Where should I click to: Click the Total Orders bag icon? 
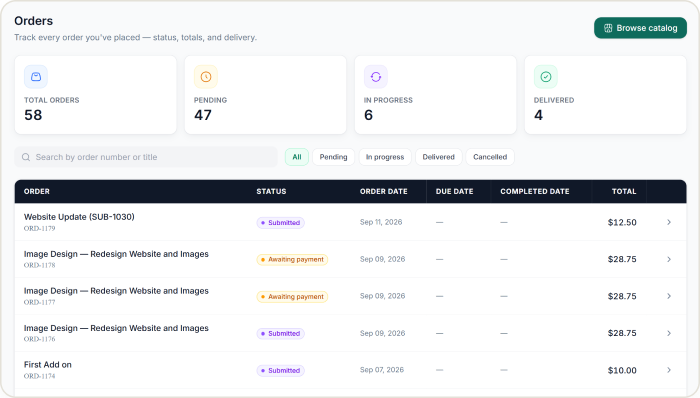[x=36, y=77]
